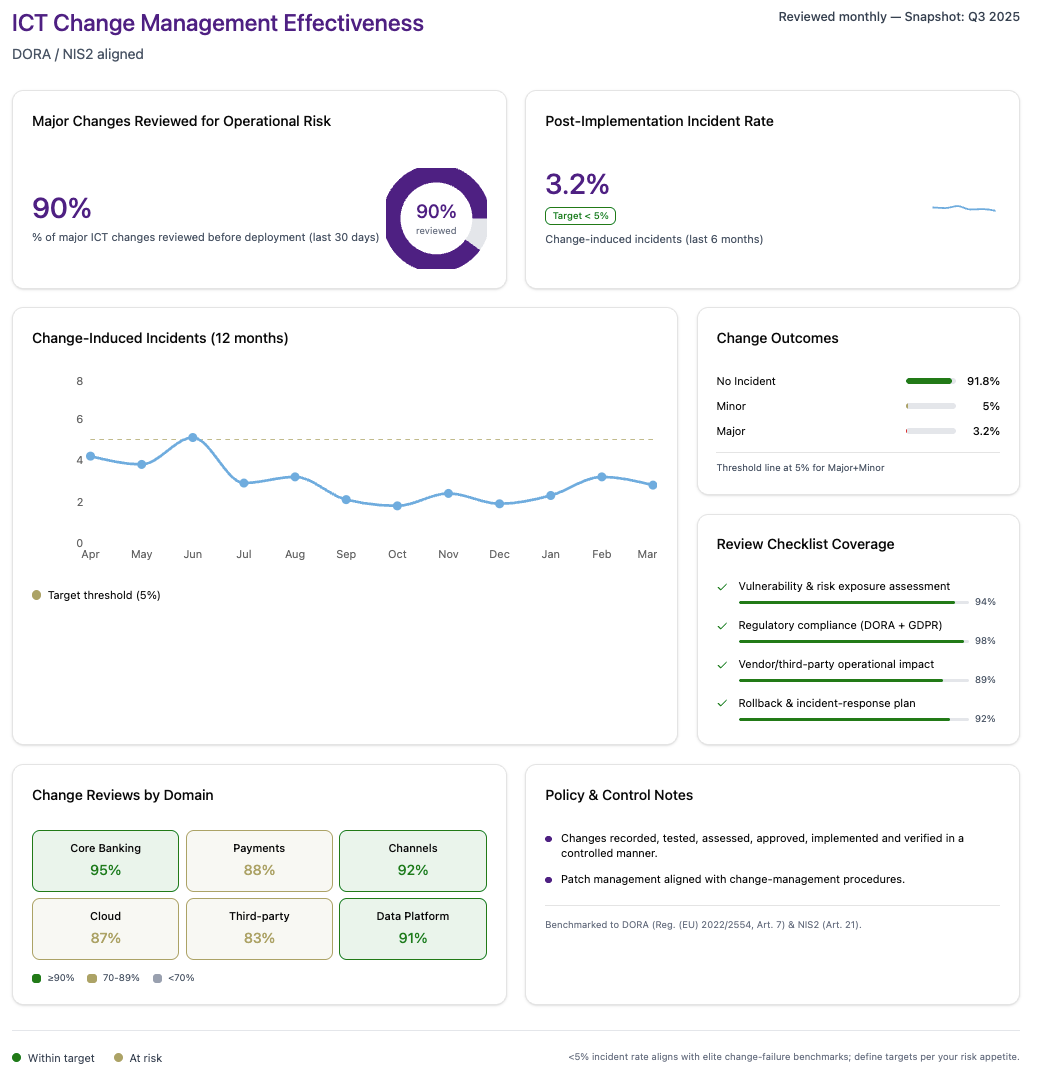Click the Vulnerability assessment 94% coverage bar
Image resolution: width=1037 pixels, height=1078 pixels.
point(853,602)
